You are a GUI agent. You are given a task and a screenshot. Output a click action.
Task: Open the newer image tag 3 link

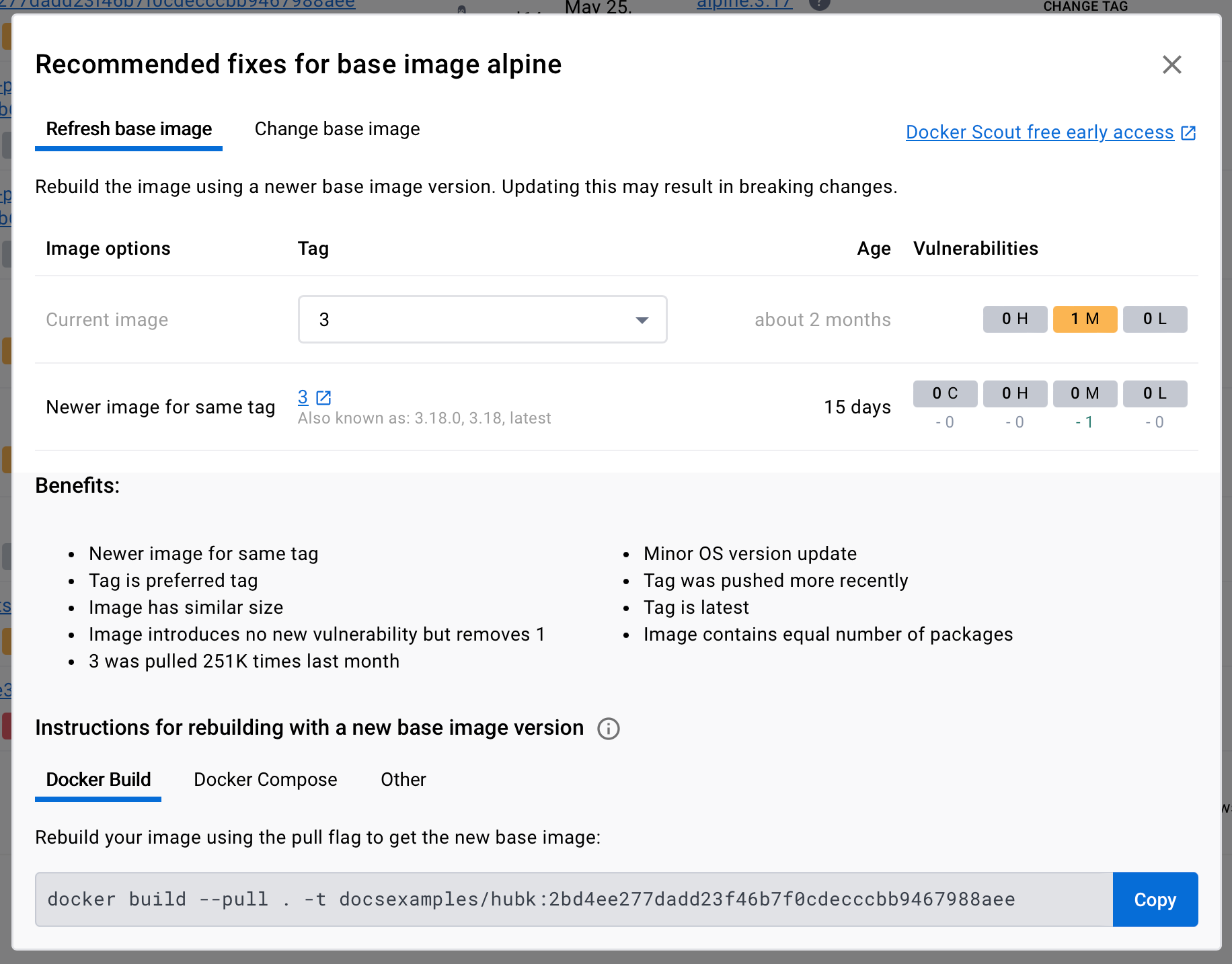point(303,397)
